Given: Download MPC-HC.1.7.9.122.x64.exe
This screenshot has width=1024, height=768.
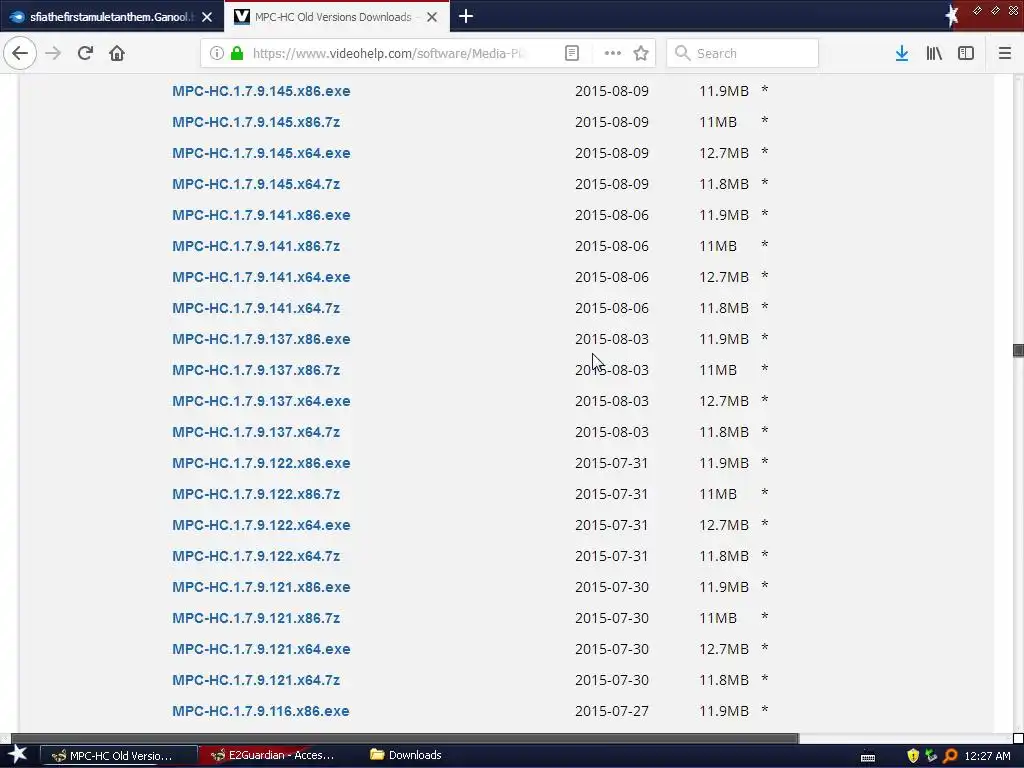Looking at the screenshot, I should (261, 525).
